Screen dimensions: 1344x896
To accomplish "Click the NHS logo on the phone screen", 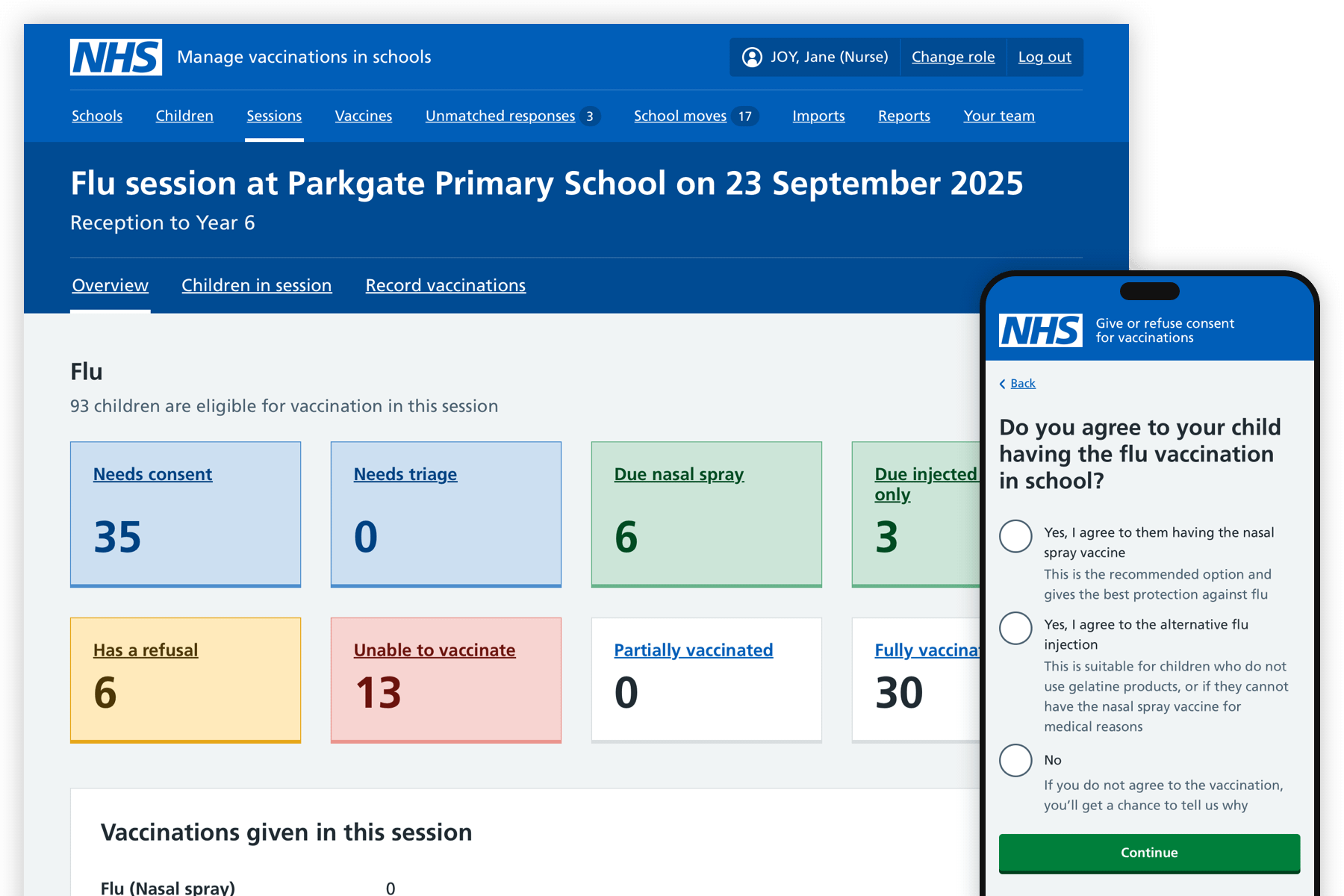I will click(x=1040, y=330).
